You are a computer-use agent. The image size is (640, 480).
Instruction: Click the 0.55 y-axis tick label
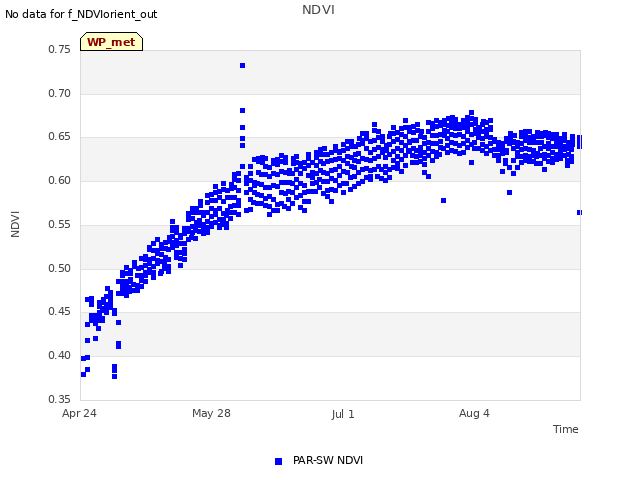tap(60, 224)
